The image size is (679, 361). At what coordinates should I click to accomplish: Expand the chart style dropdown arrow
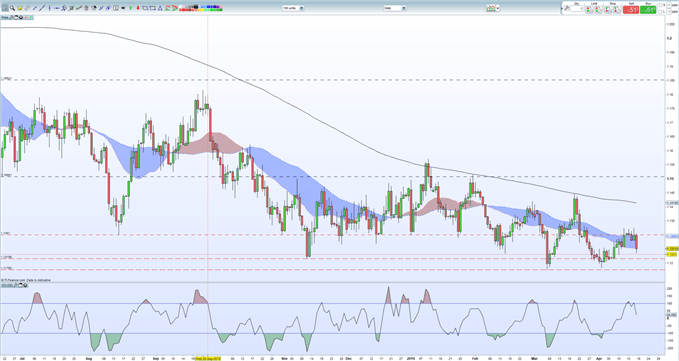(x=498, y=8)
